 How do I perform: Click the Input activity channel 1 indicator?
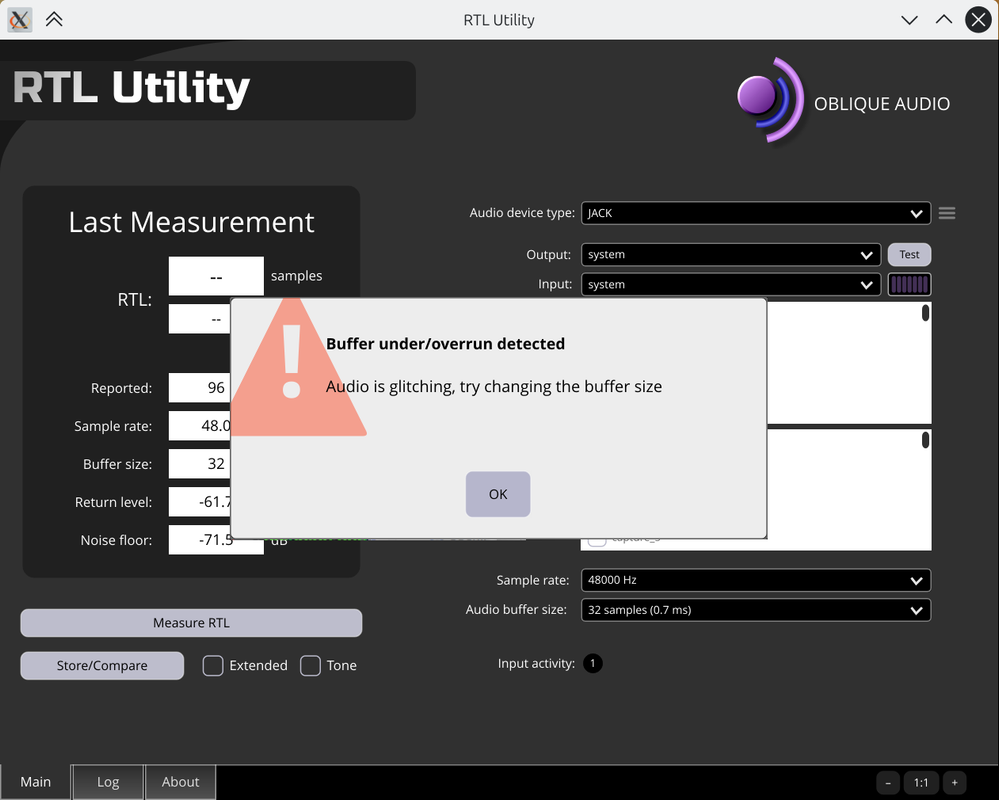click(593, 664)
